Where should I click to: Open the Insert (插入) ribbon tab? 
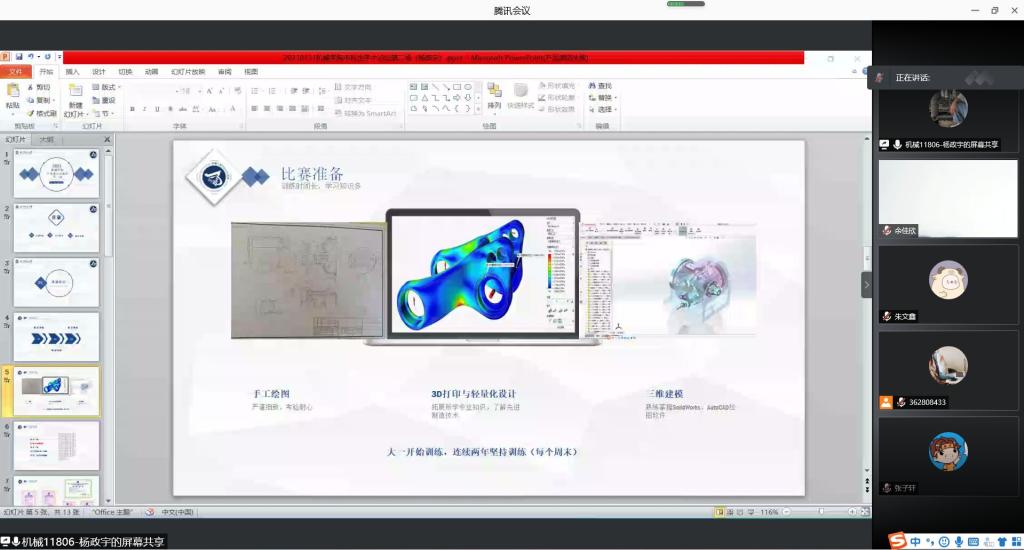72,72
